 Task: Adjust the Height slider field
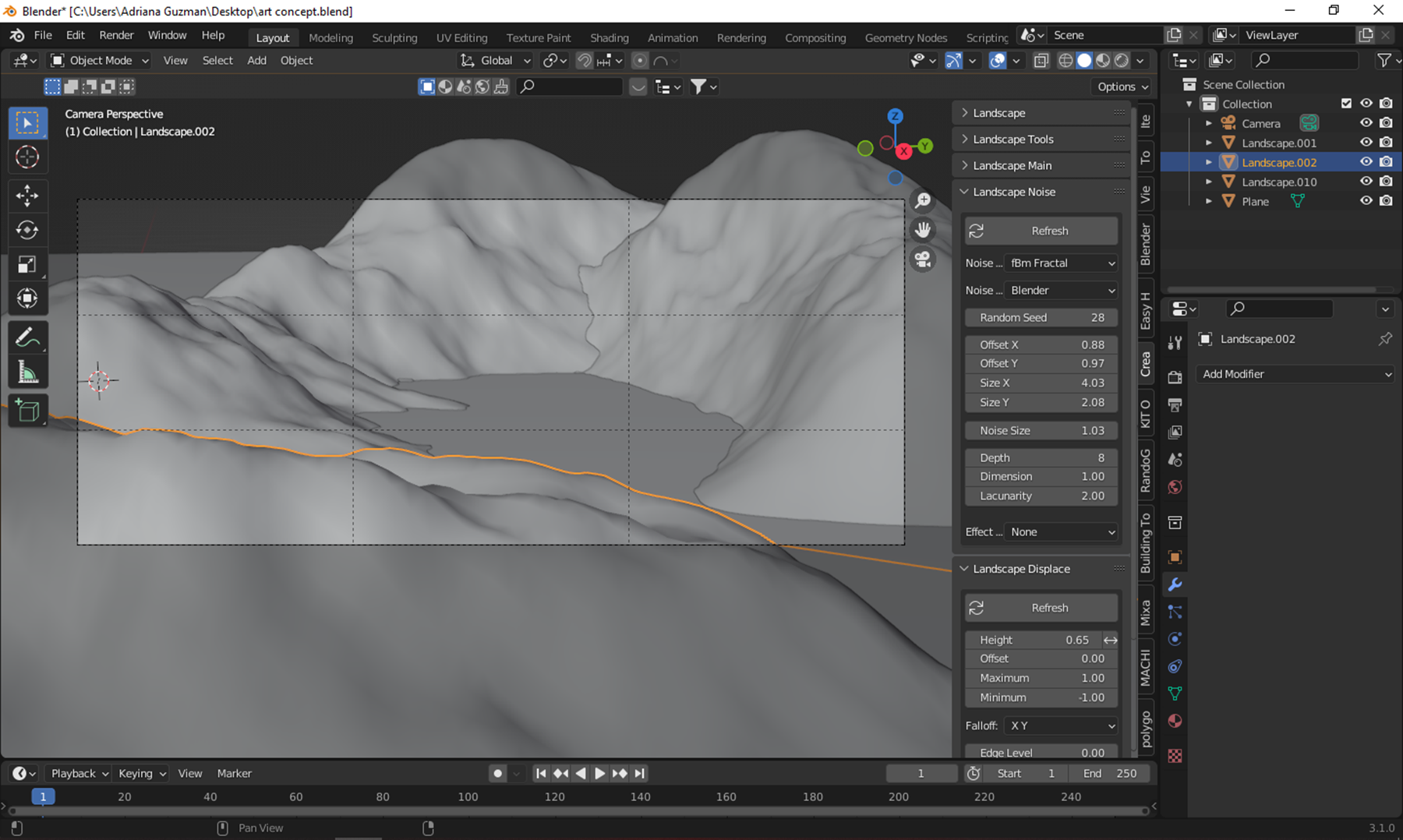(1041, 640)
